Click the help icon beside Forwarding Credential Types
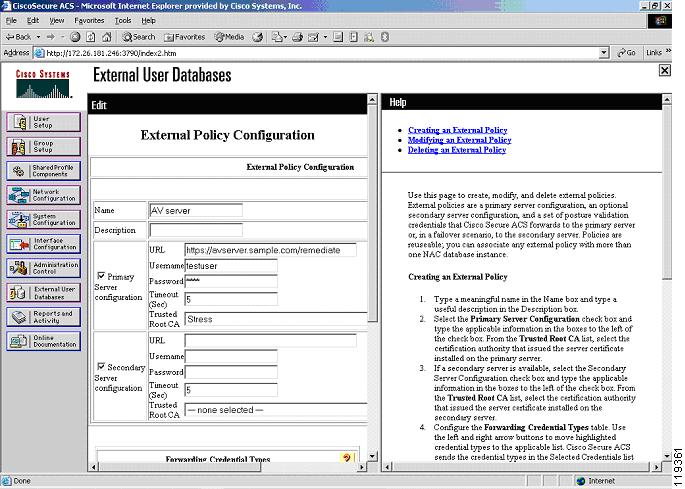The height and width of the screenshot is (489, 685). [347, 458]
